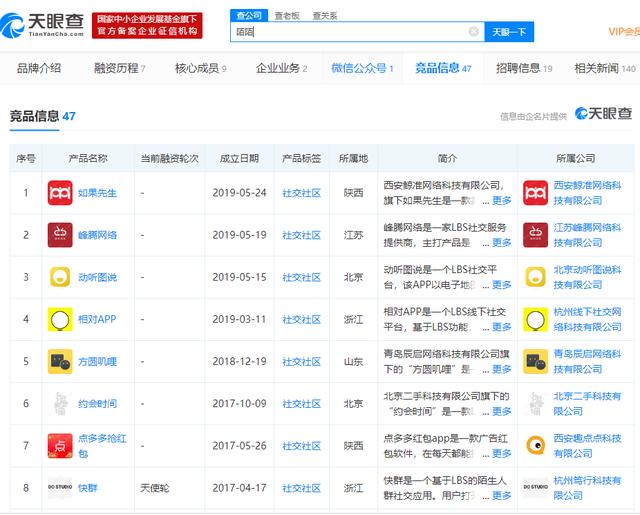Viewport: 640px width, 515px height.
Task: Expand 更多 in 如果先生 description
Action: [502, 200]
